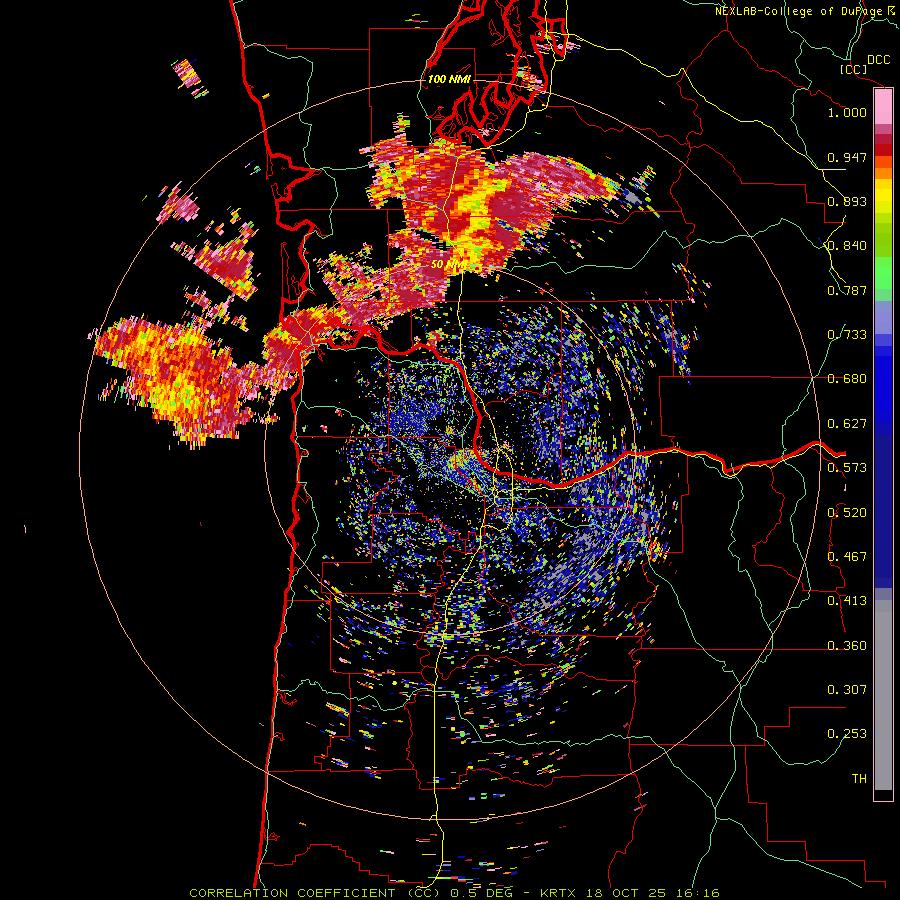Click the TH label at the legend bottom
The width and height of the screenshot is (900, 900).
coord(859,779)
